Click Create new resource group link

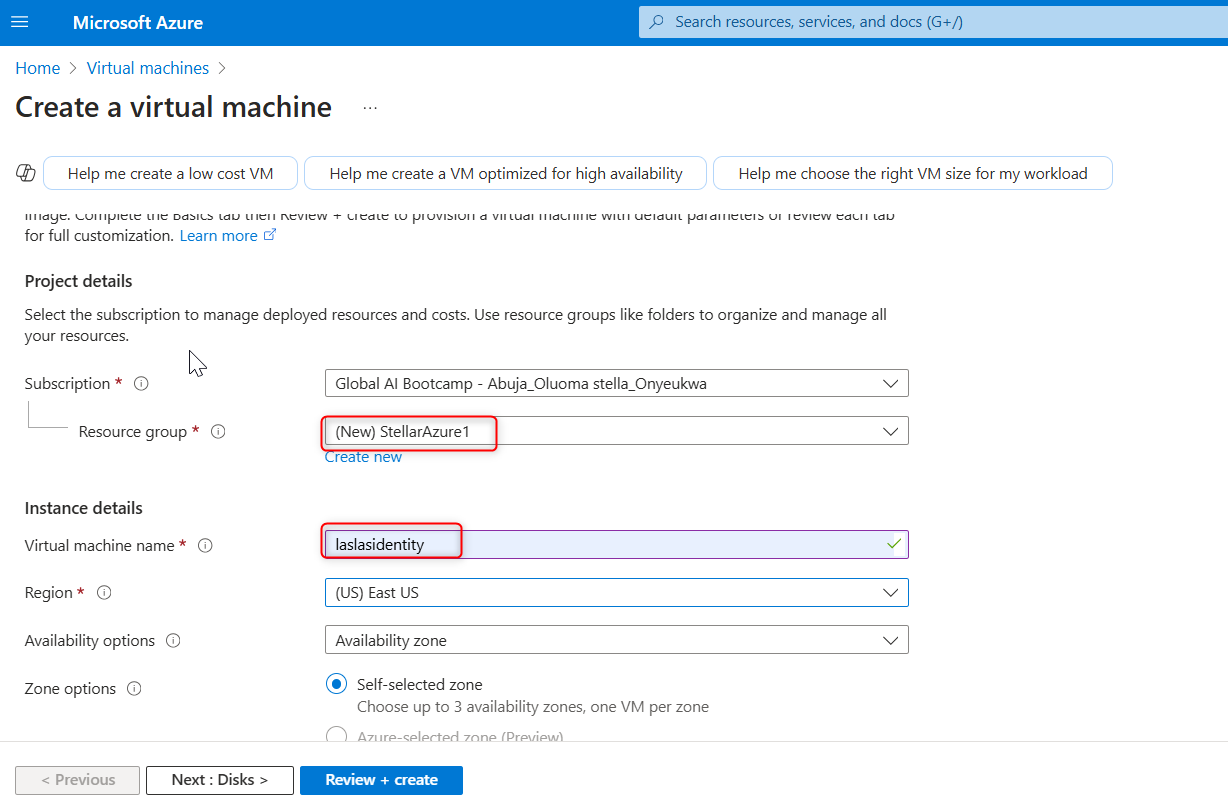coord(363,457)
